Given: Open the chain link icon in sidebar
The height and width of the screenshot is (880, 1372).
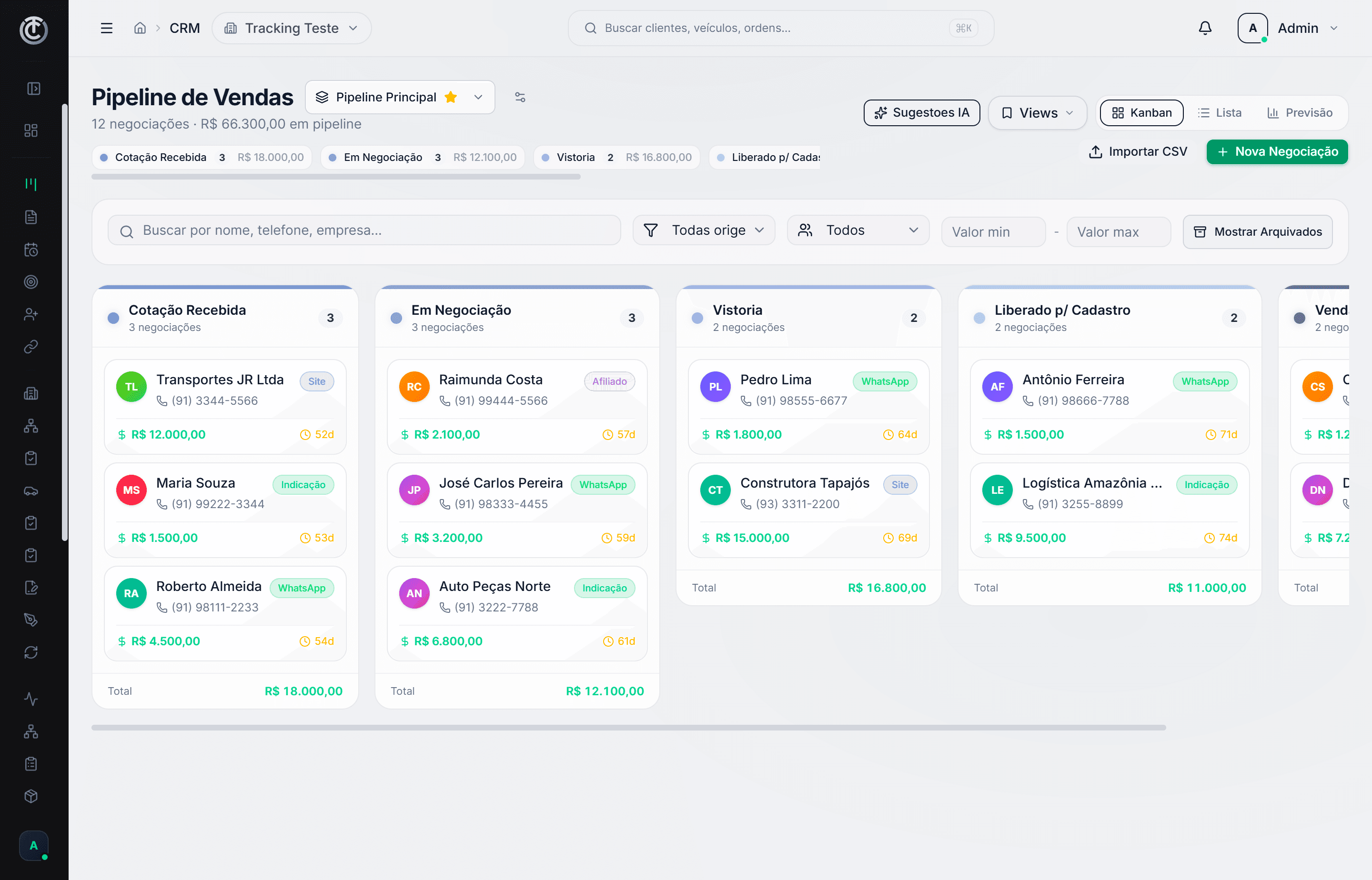Looking at the screenshot, I should pos(31,346).
